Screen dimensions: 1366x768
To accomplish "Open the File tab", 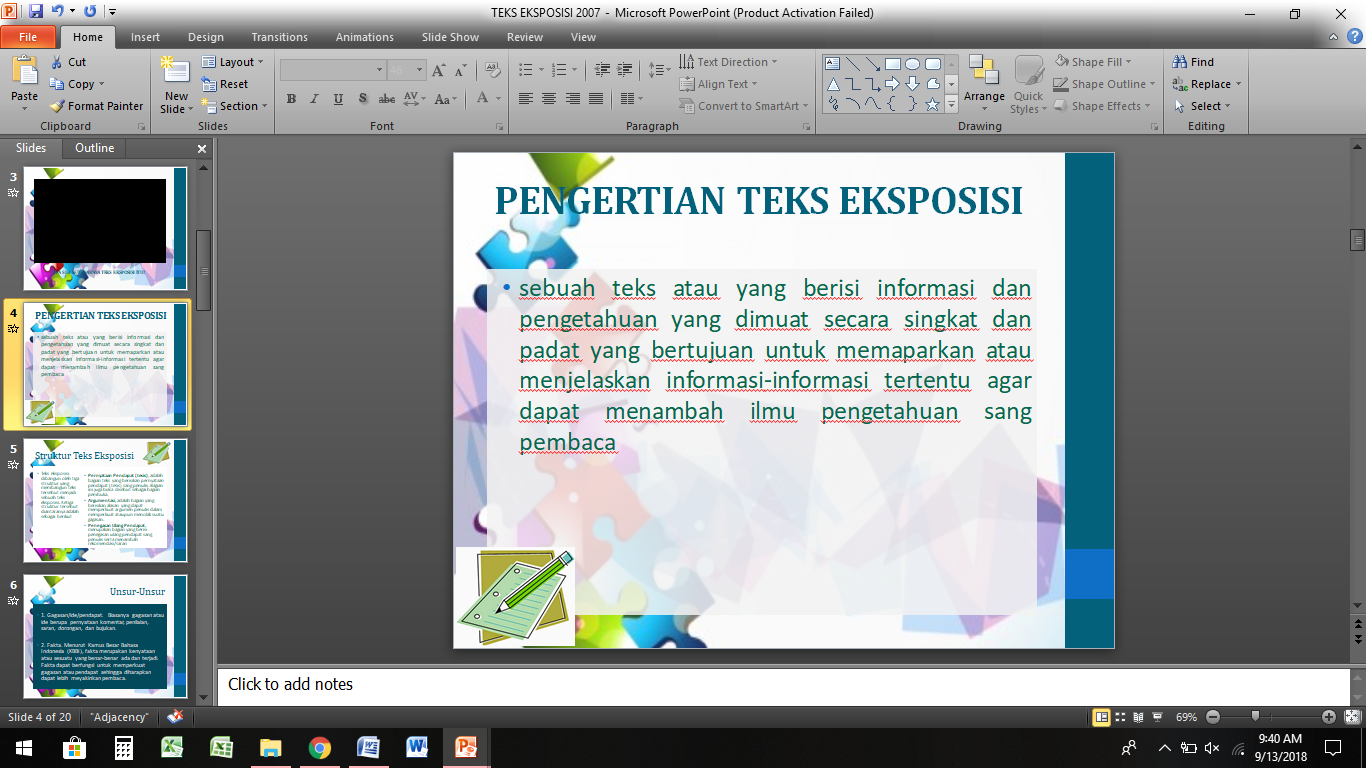I will tap(28, 37).
